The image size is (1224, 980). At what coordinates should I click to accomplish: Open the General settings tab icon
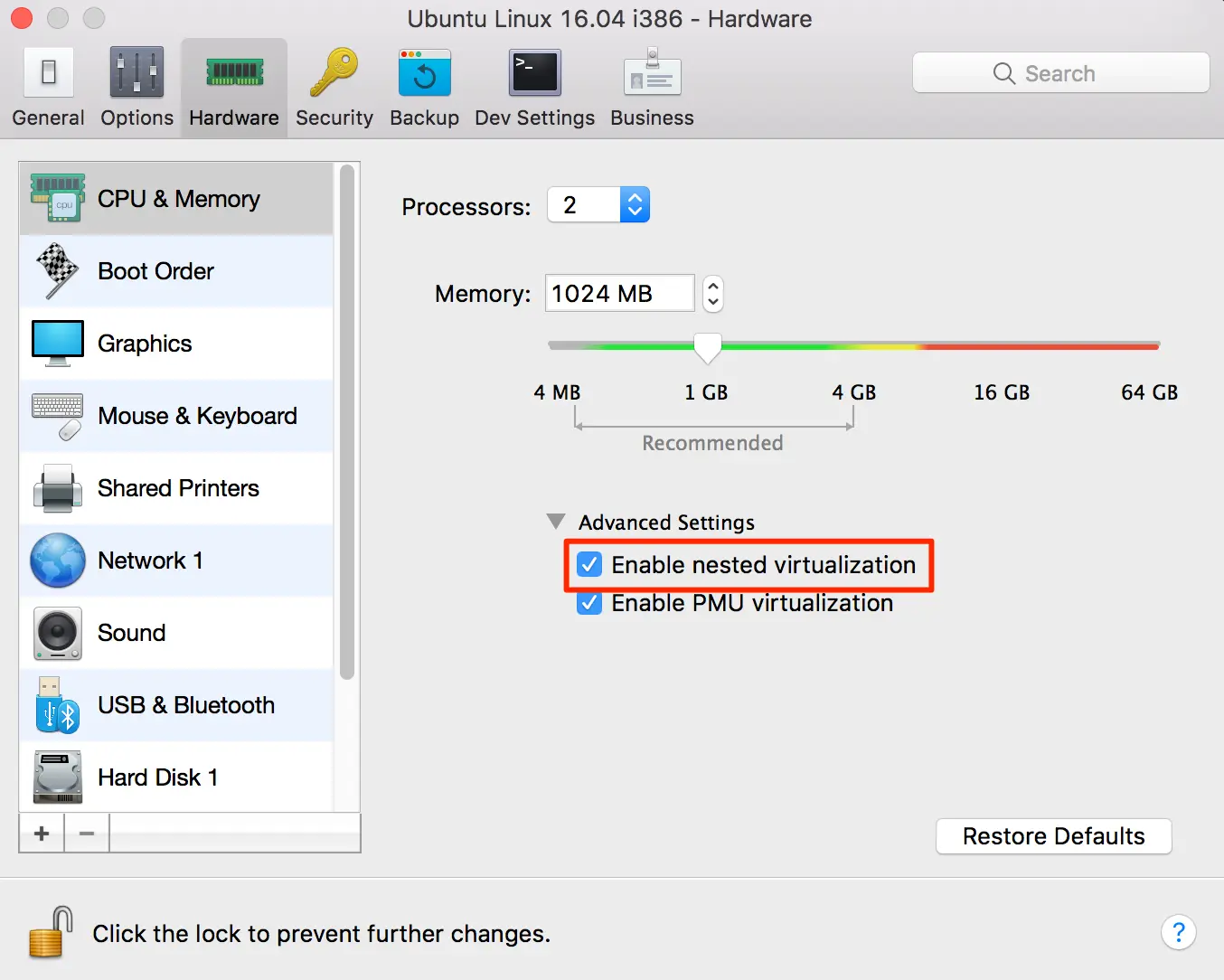point(49,71)
